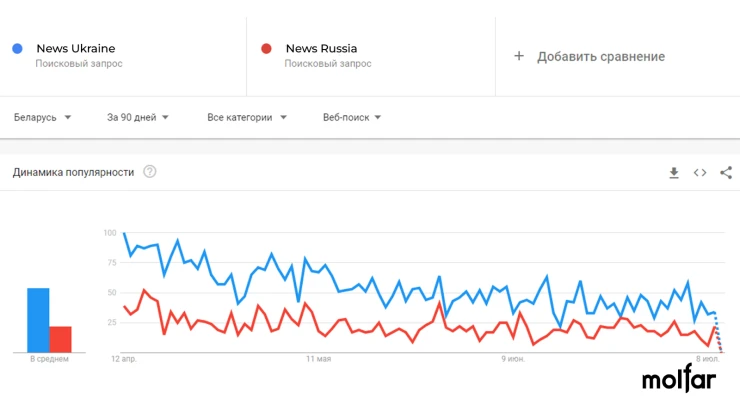Share the popularity dynamics chart
This screenshot has width=740, height=416.
click(726, 173)
